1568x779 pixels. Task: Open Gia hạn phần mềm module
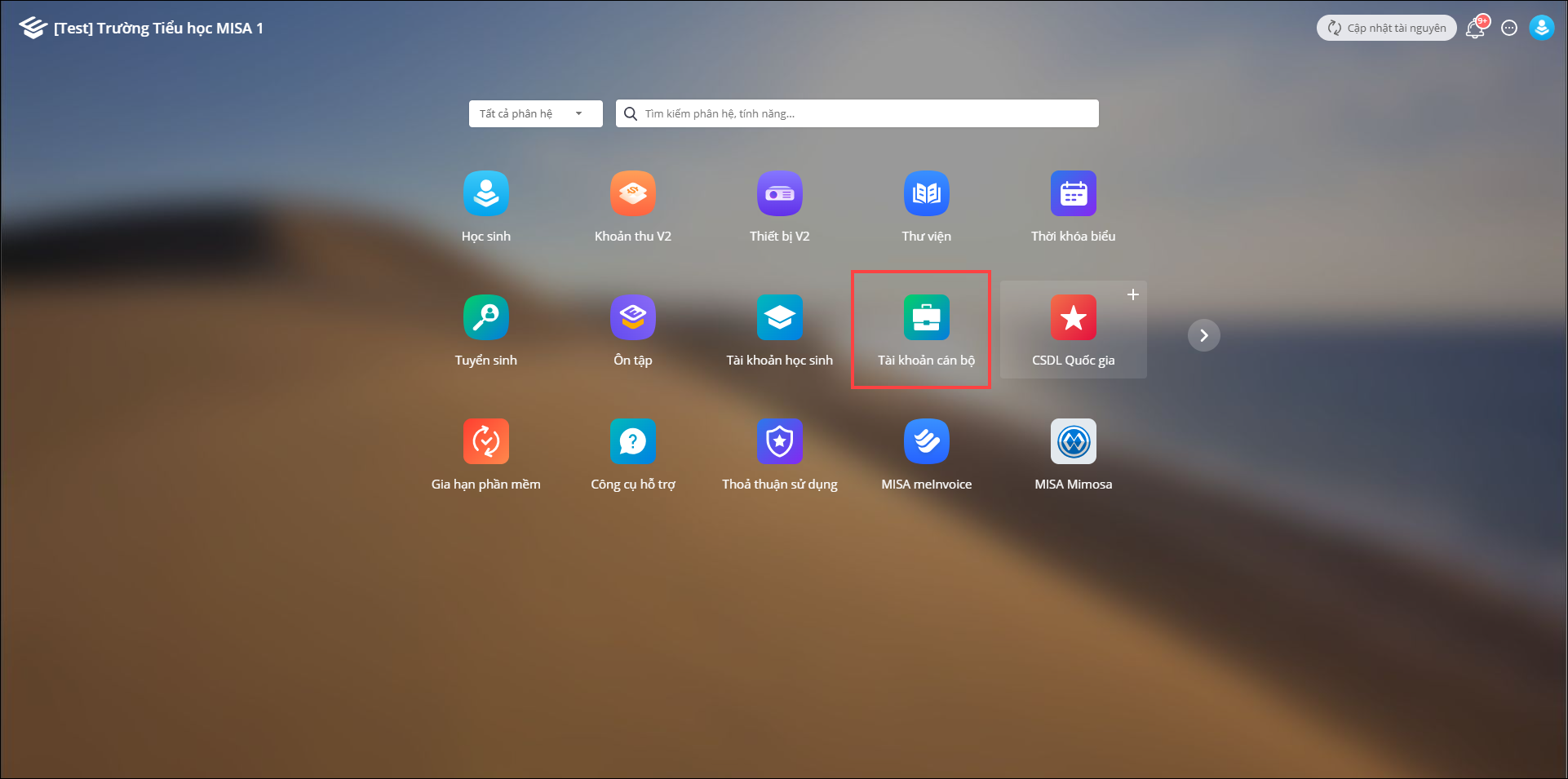[485, 442]
